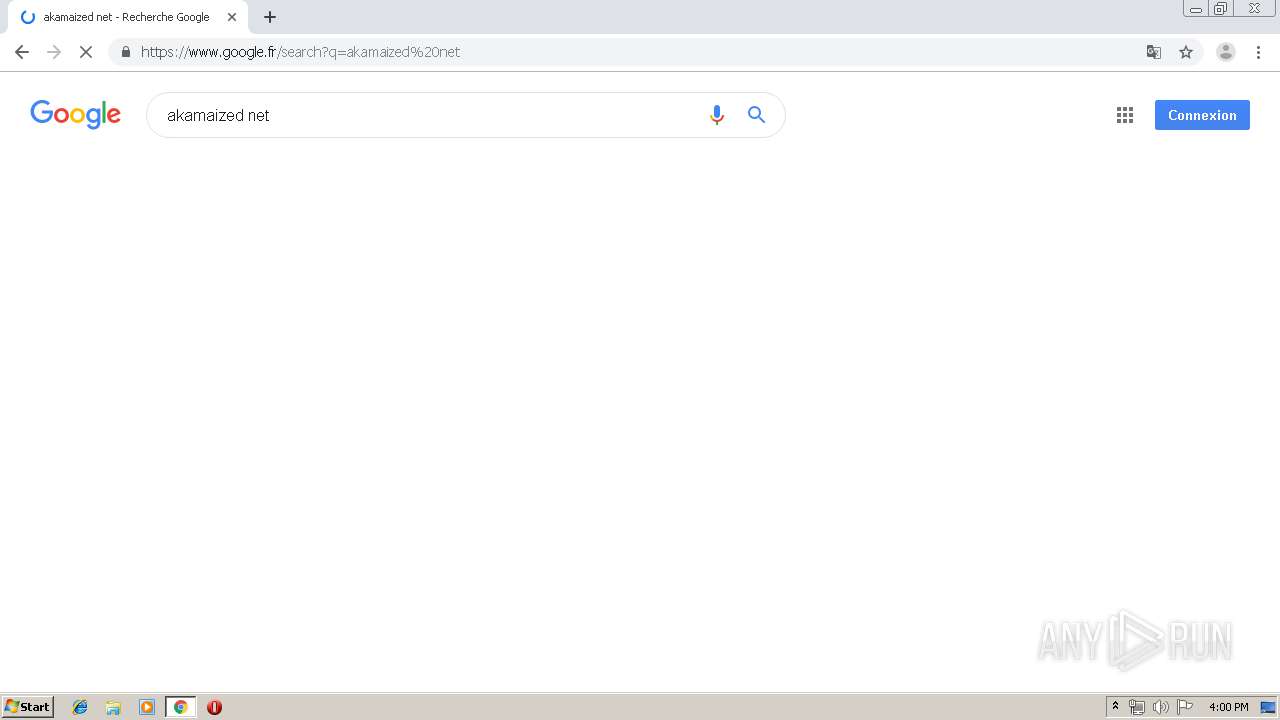Launch Internet Explorer from the taskbar
The height and width of the screenshot is (720, 1280).
[80, 707]
